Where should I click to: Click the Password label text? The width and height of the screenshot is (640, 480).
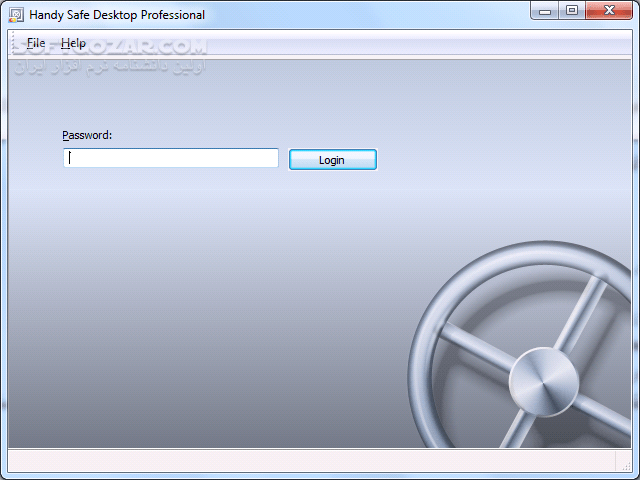point(87,135)
